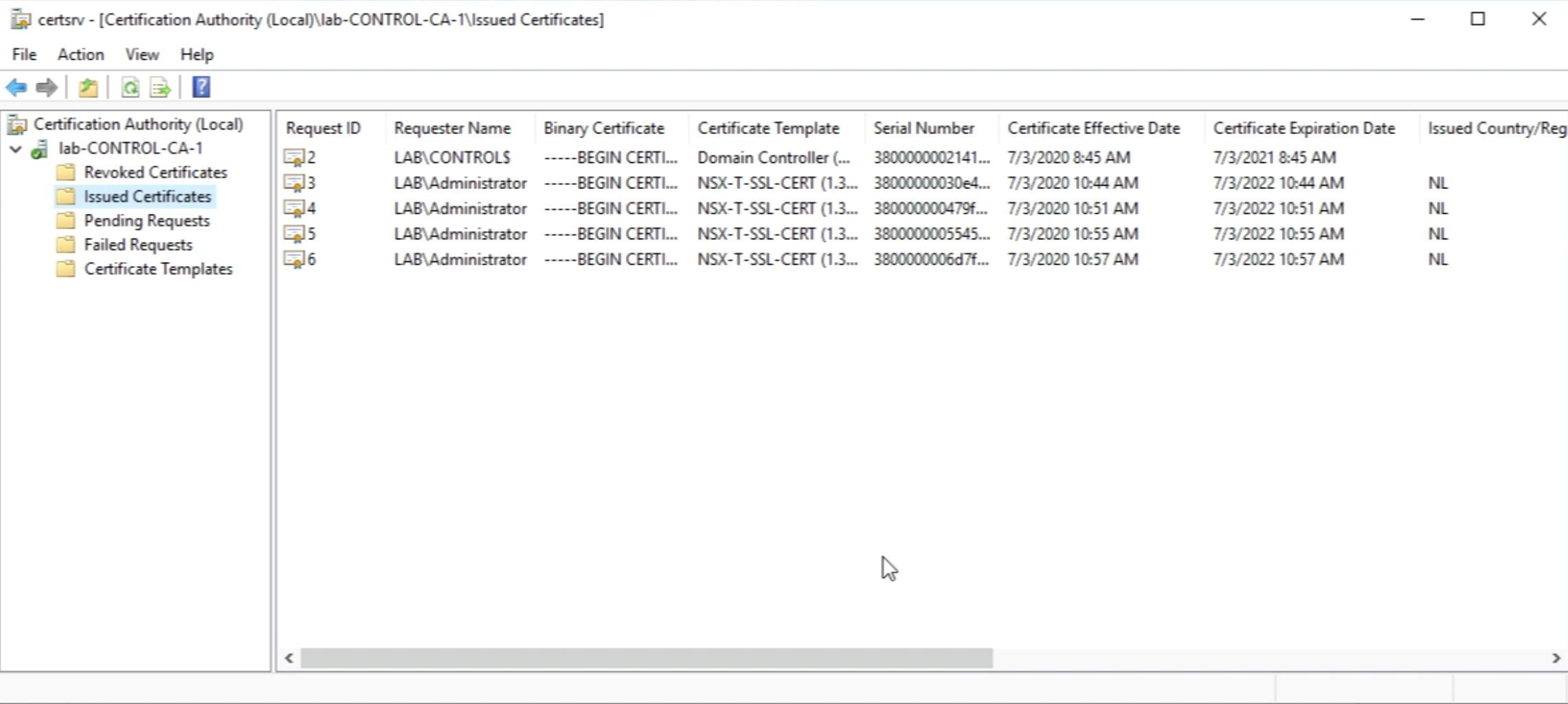This screenshot has height=704, width=1568.
Task: Refresh the list using toolbar icon
Action: 130,87
